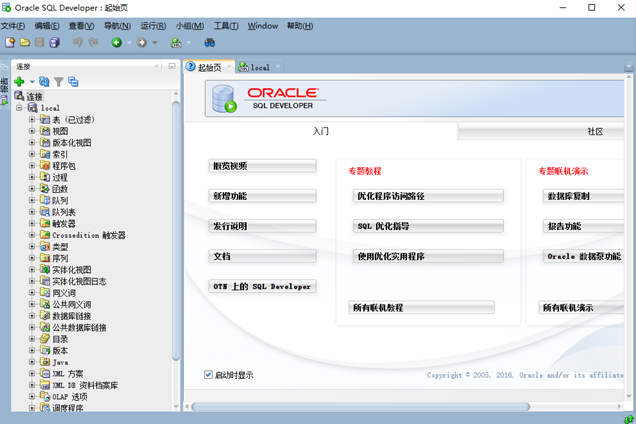636x424 pixels.
Task: Expand the 类型 types node
Action: [32, 246]
